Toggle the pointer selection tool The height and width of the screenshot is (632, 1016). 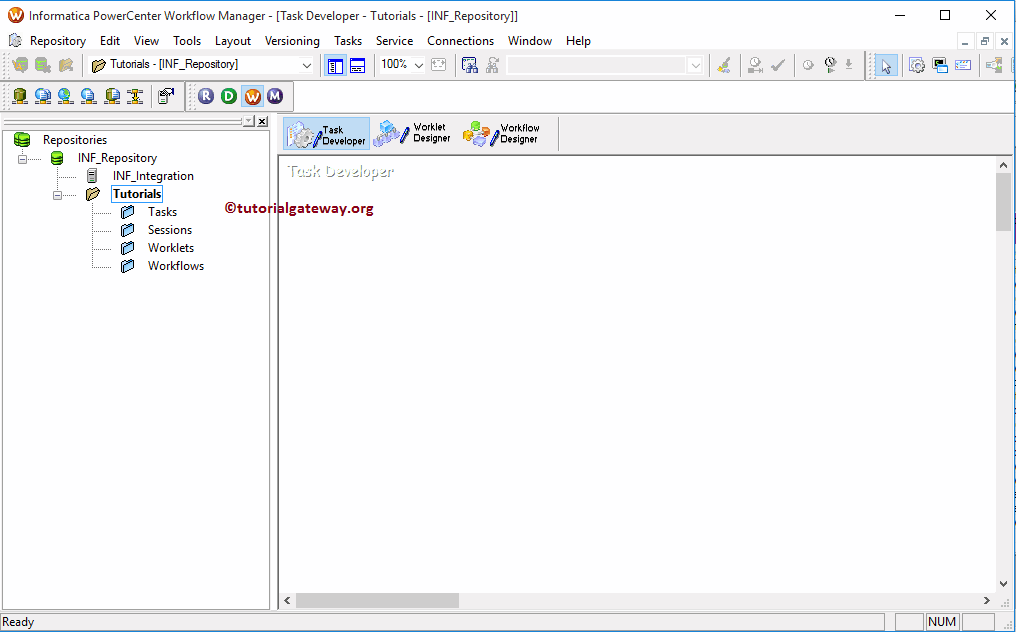click(x=886, y=65)
